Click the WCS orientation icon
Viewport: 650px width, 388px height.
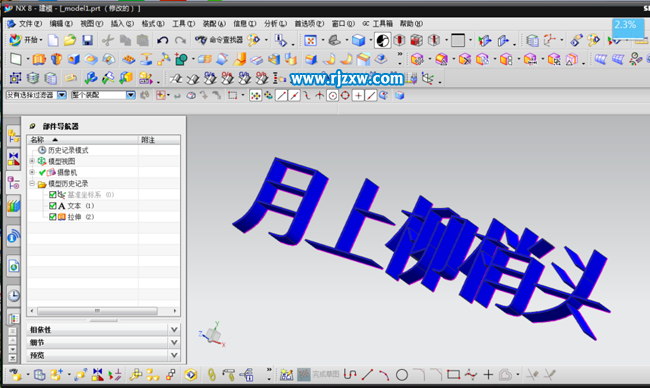549,40
